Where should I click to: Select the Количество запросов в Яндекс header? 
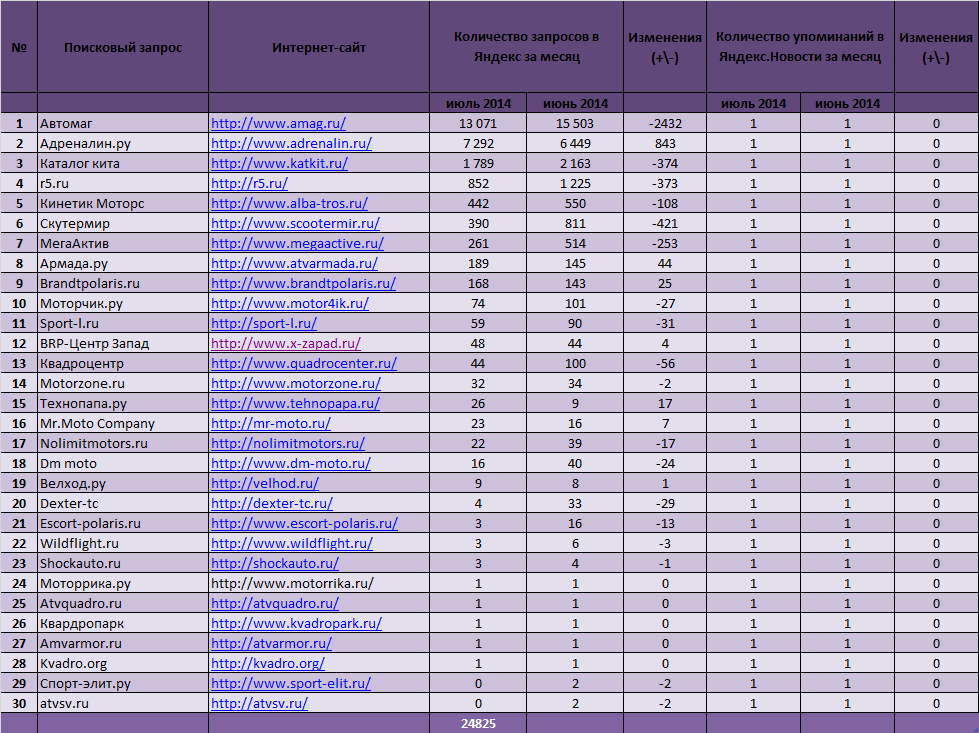point(526,47)
